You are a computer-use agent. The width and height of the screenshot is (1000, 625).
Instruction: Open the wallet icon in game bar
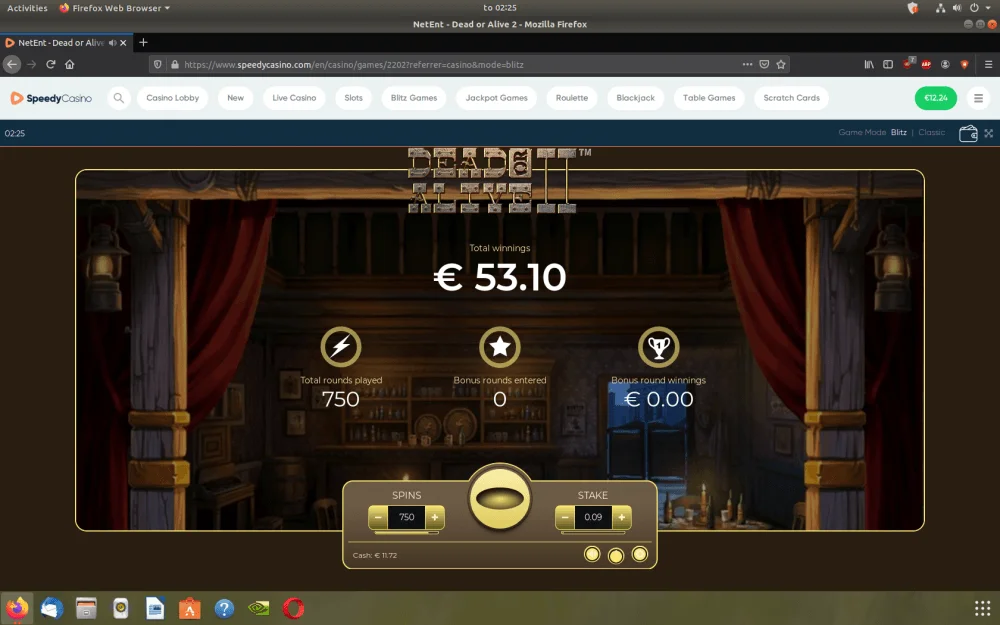pos(968,133)
